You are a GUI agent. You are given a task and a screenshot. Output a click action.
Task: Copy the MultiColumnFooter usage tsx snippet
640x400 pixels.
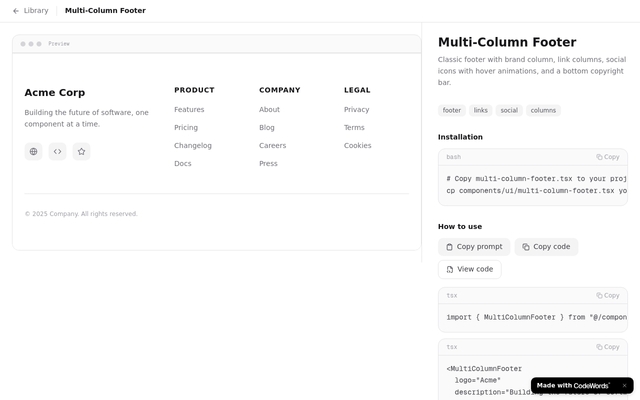pyautogui.click(x=608, y=347)
